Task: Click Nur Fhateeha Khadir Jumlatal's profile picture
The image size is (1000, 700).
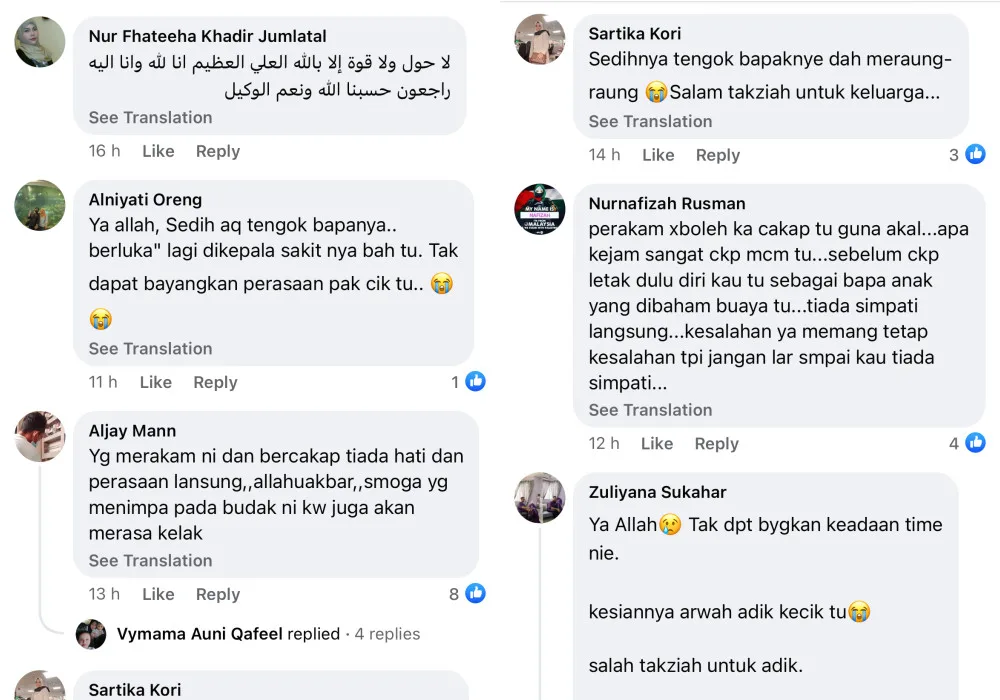Action: (x=40, y=42)
